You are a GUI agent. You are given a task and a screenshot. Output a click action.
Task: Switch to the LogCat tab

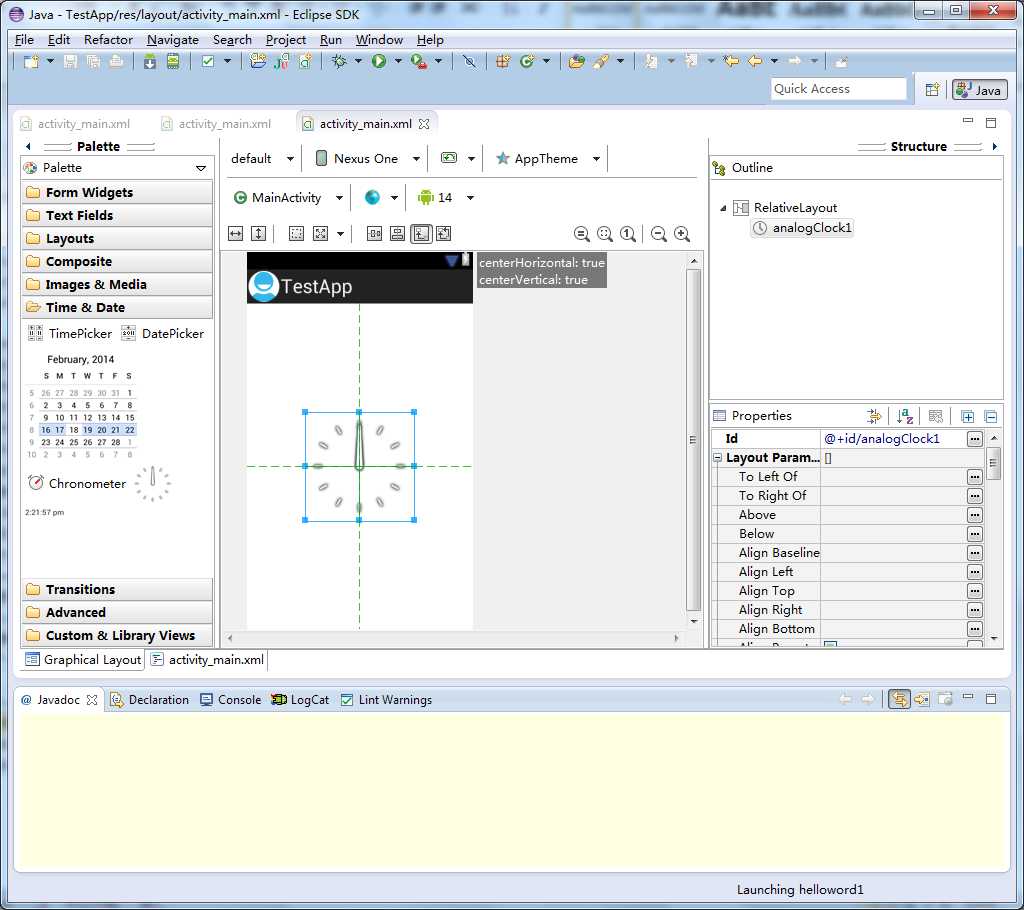point(300,700)
